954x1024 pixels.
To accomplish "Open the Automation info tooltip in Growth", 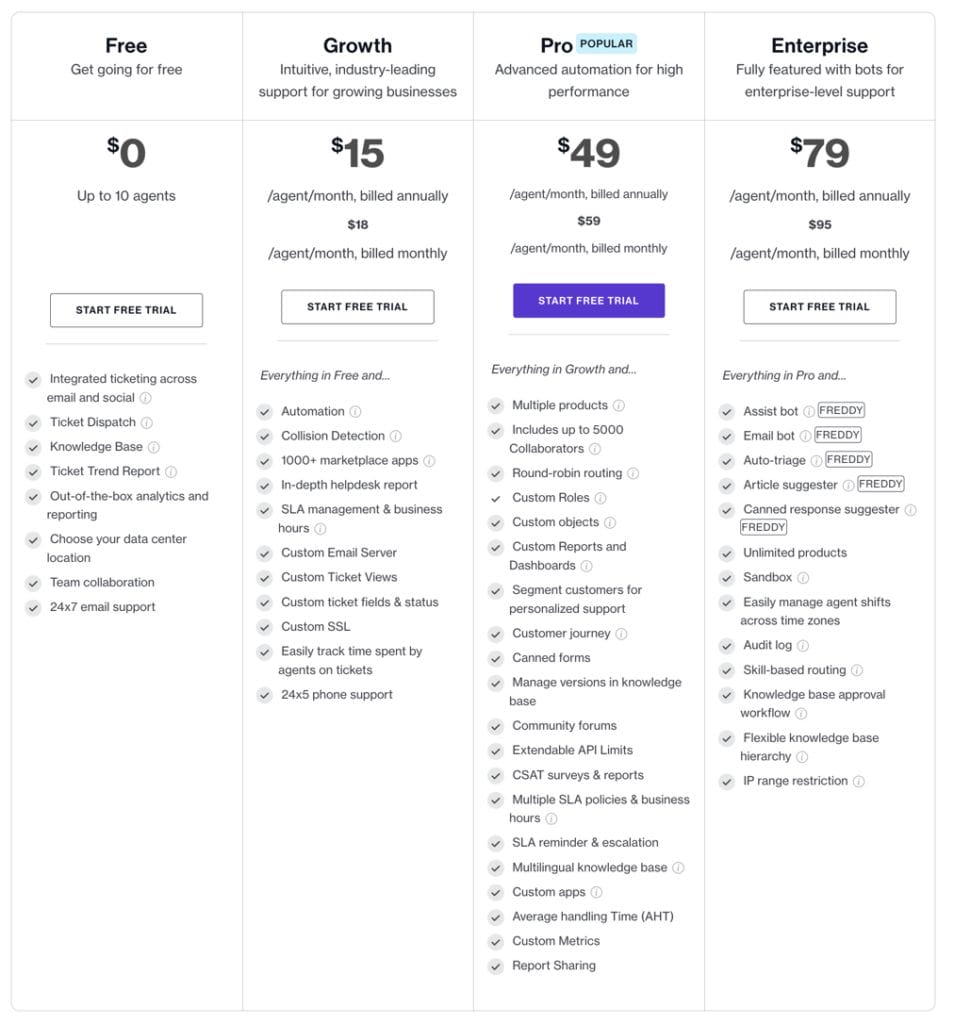I will point(355,410).
